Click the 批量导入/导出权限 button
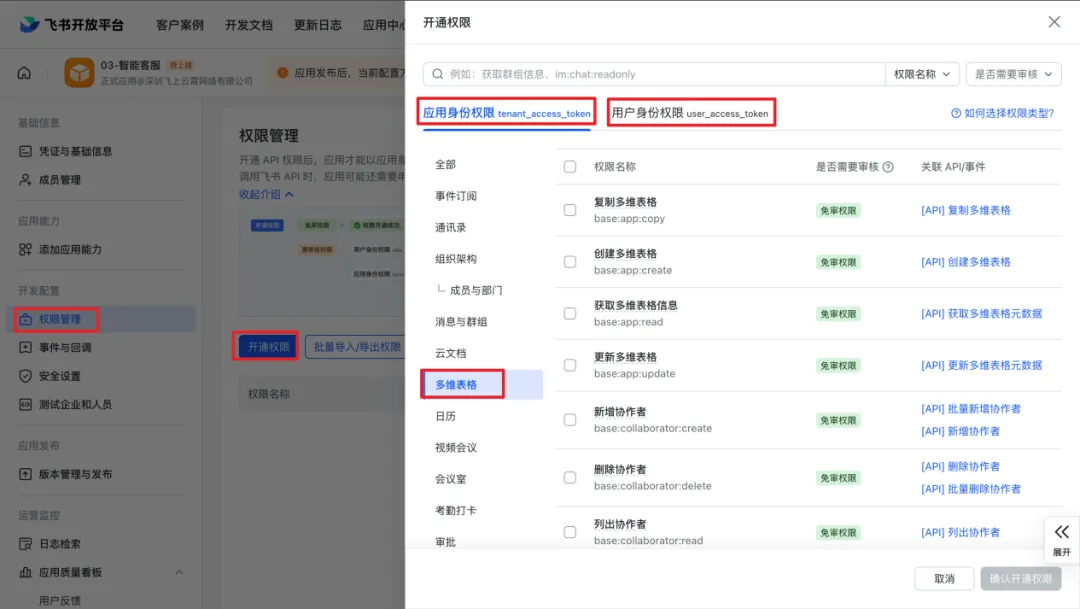 (357, 347)
